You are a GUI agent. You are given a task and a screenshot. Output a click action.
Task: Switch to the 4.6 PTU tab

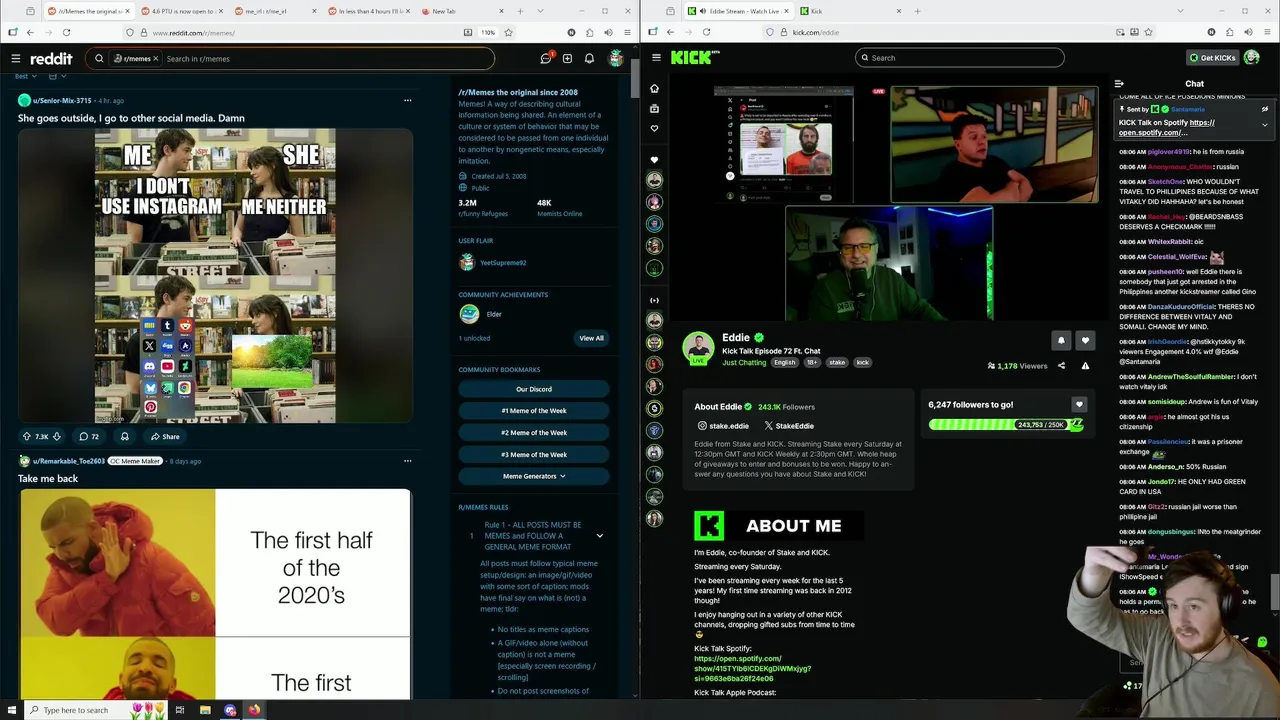pos(180,11)
